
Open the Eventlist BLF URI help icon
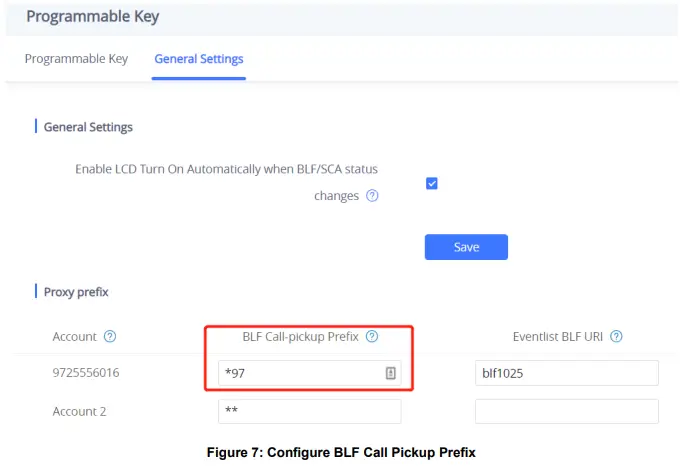tap(616, 337)
